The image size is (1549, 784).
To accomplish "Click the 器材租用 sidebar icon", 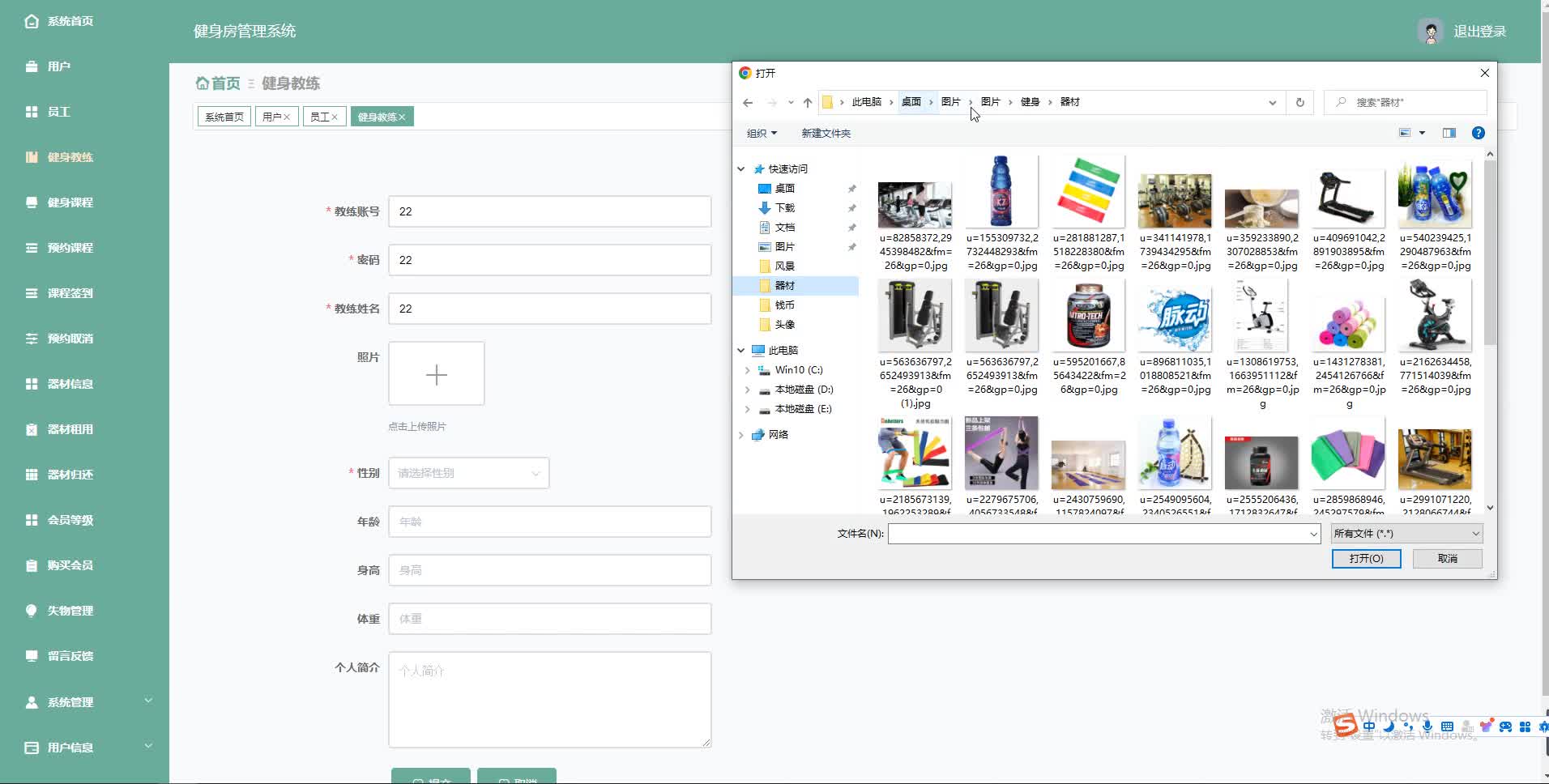I will click(x=32, y=429).
